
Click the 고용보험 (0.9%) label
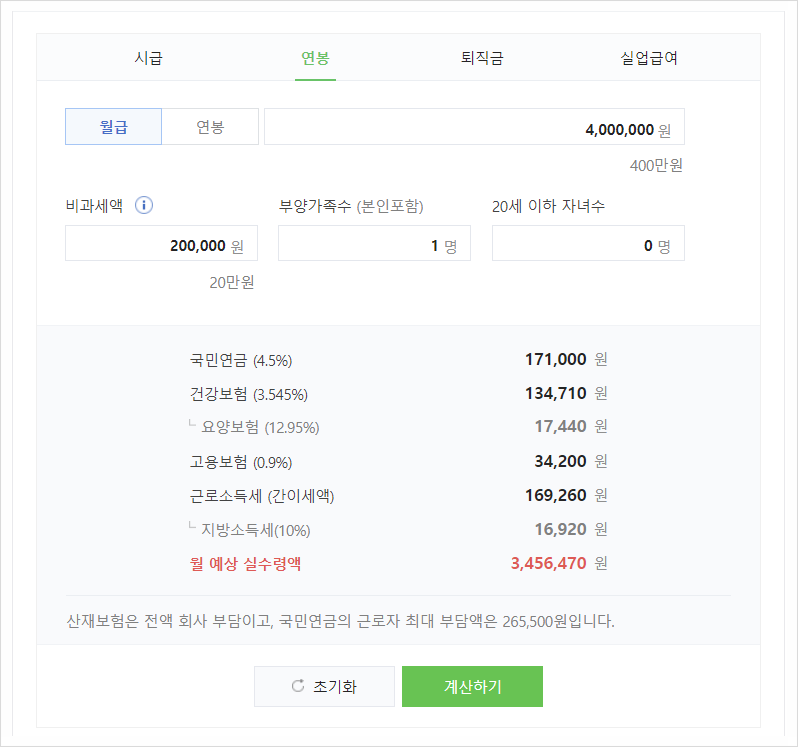tap(241, 462)
